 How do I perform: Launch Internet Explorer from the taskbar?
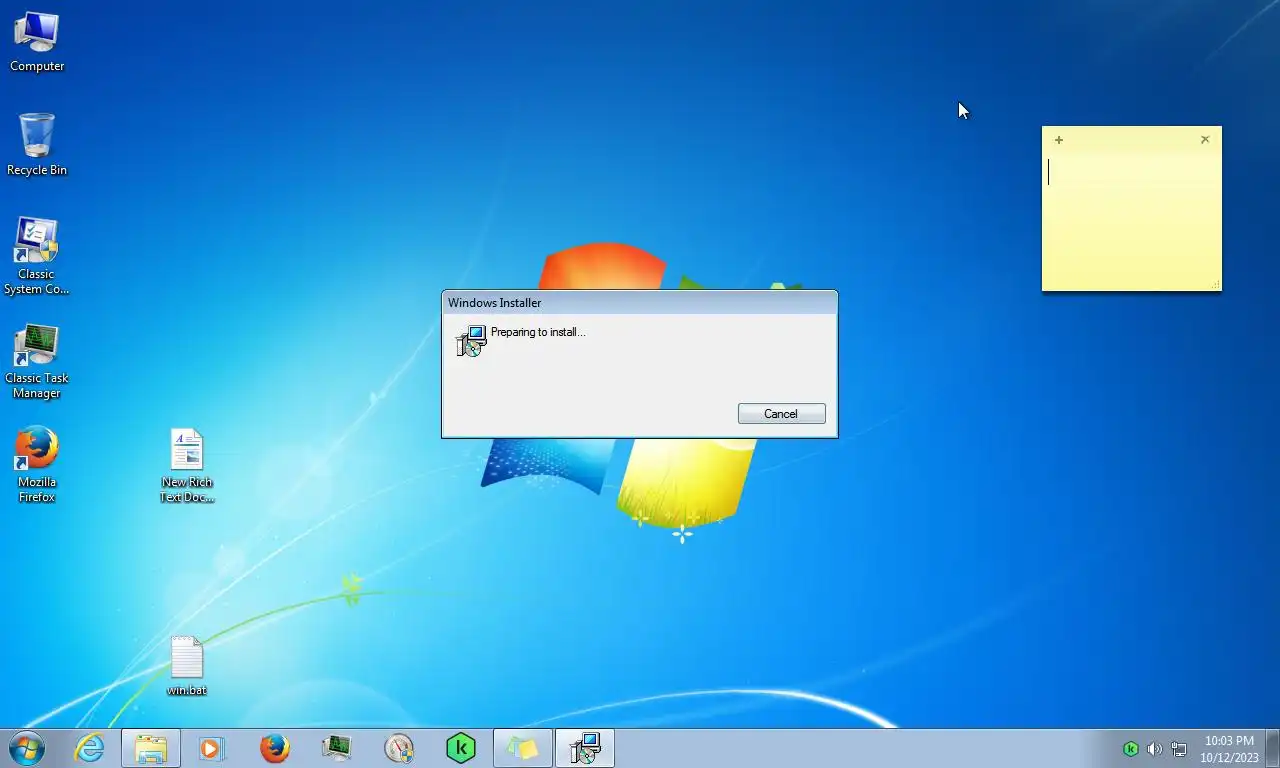[90, 748]
